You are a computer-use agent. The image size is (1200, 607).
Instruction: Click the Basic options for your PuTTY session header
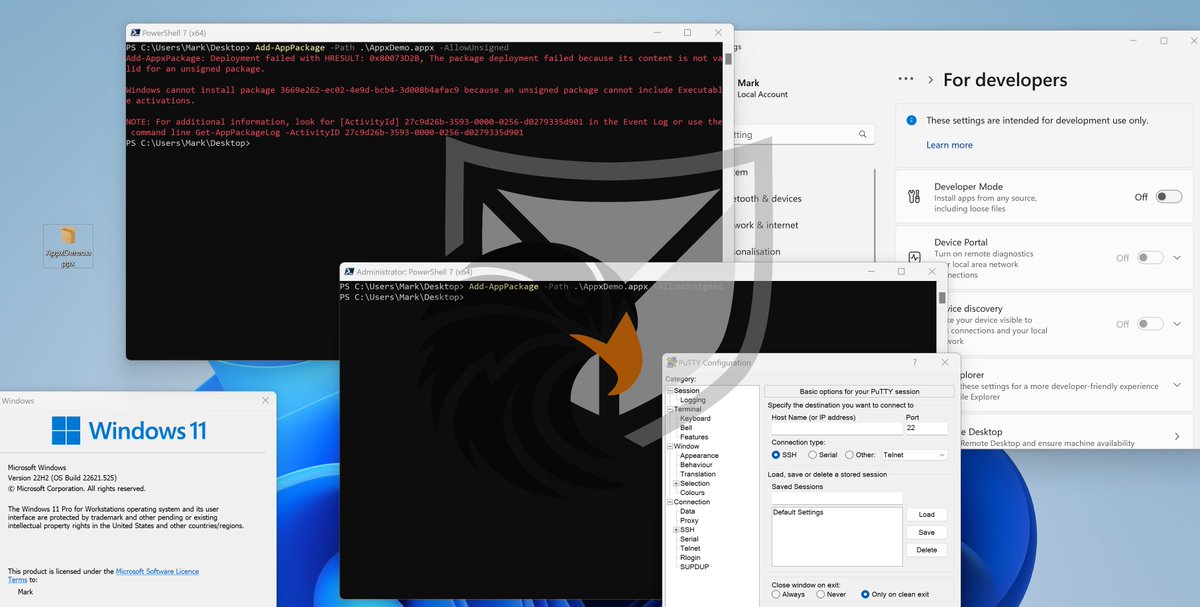coord(859,391)
